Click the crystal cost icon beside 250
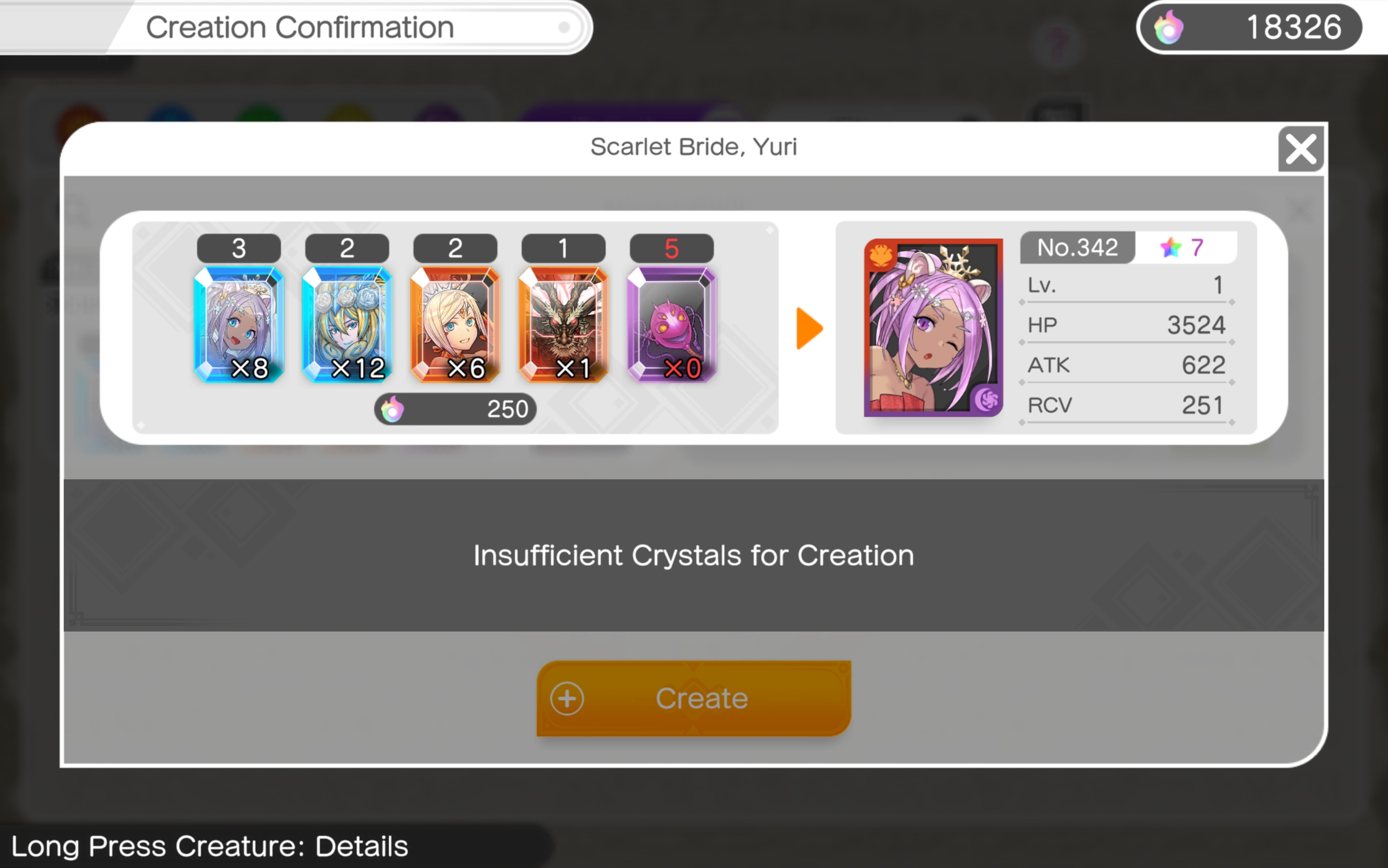Viewport: 1388px width, 868px height. 392,409
